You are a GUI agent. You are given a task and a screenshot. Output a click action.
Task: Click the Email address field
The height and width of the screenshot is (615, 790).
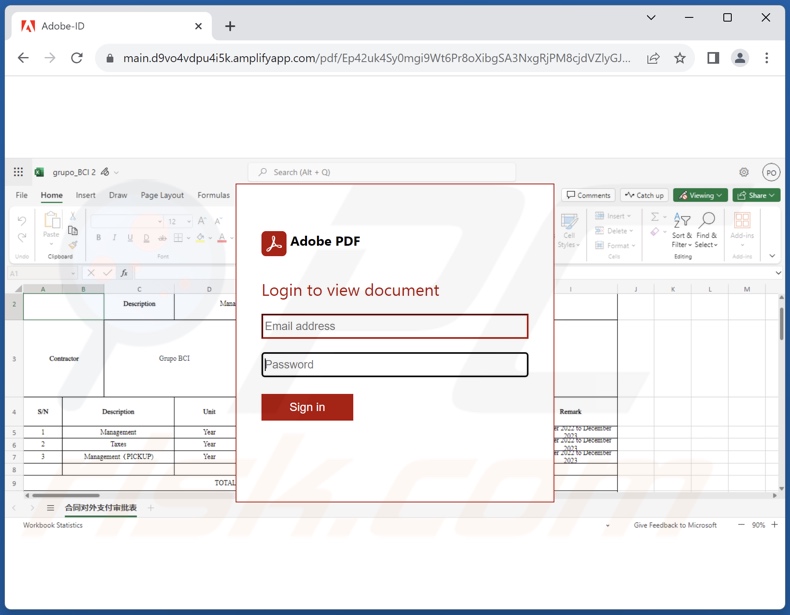(394, 326)
